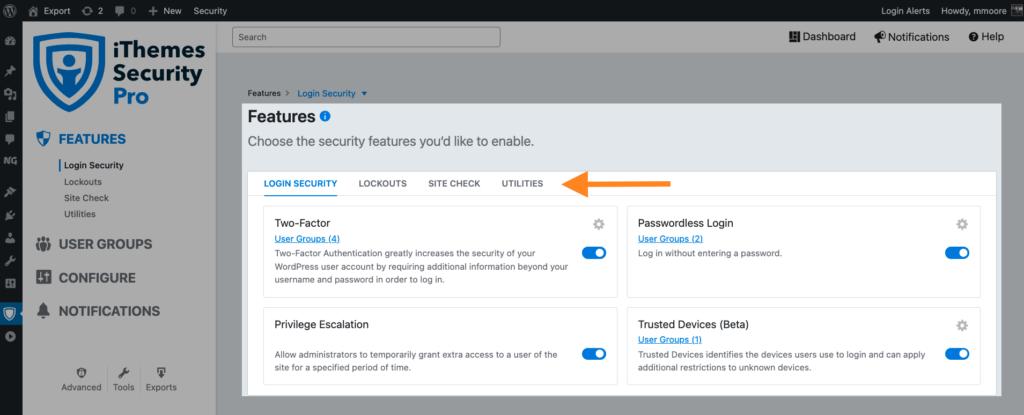The image size is (1024, 415).
Task: Click the WordPress logo icon
Action: coord(10,10)
